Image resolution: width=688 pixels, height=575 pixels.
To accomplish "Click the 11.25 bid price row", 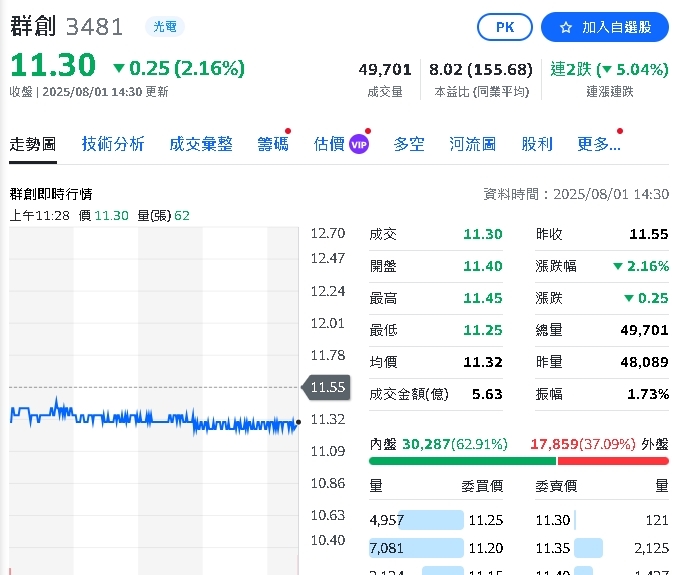I will pyautogui.click(x=436, y=520).
